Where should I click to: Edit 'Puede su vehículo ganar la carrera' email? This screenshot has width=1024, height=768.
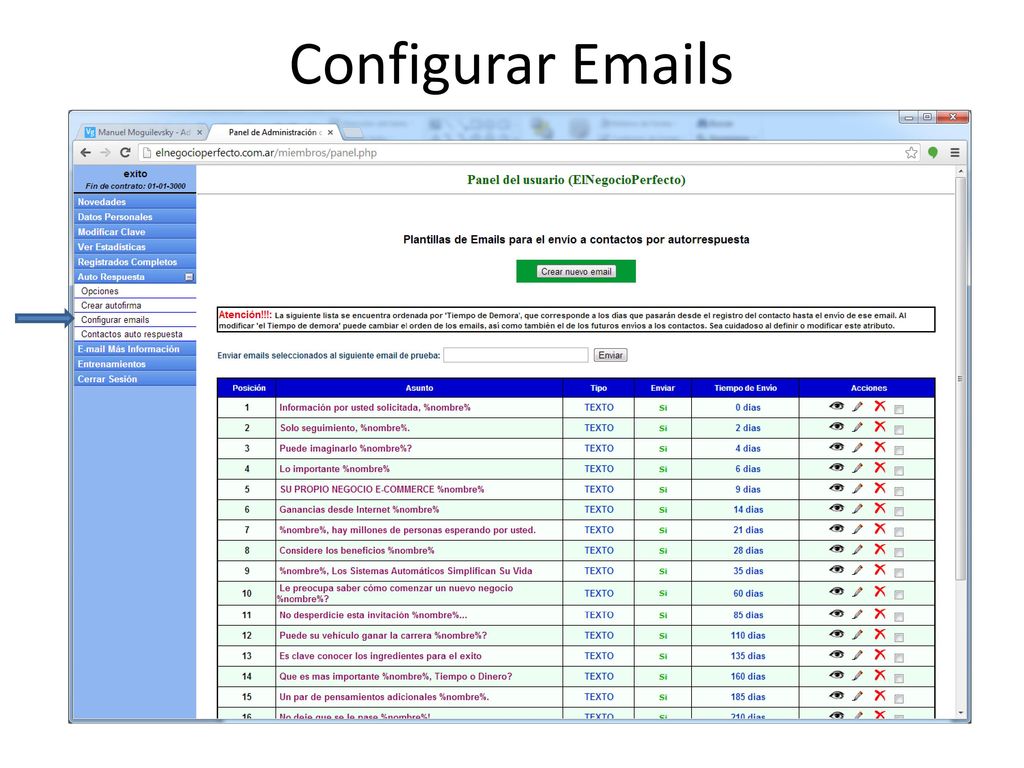coord(857,635)
